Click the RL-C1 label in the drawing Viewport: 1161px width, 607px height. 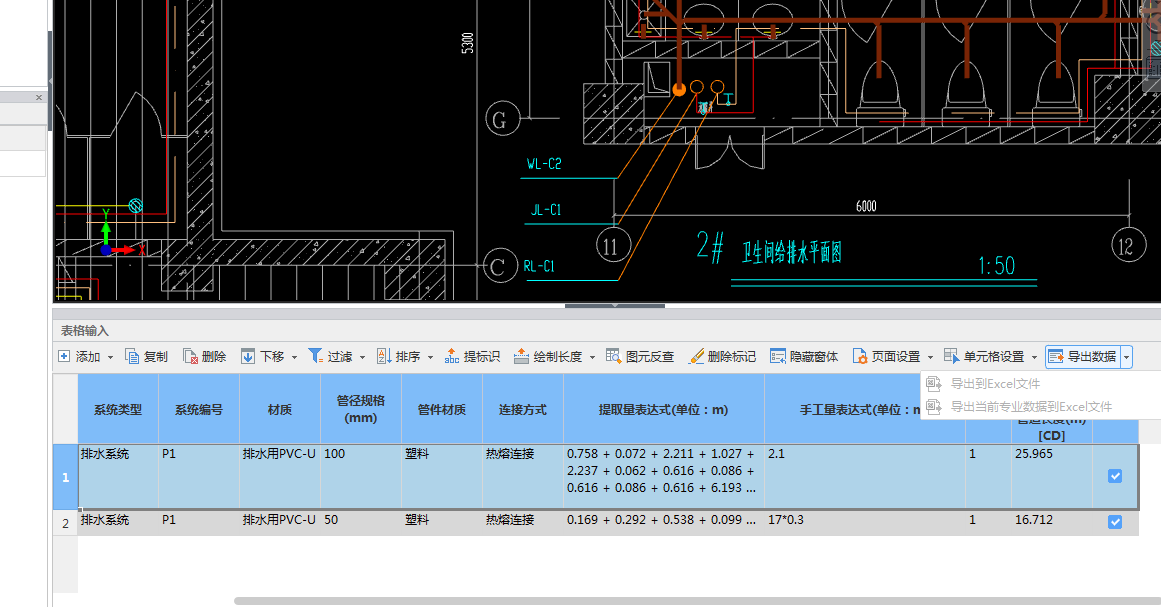point(539,266)
